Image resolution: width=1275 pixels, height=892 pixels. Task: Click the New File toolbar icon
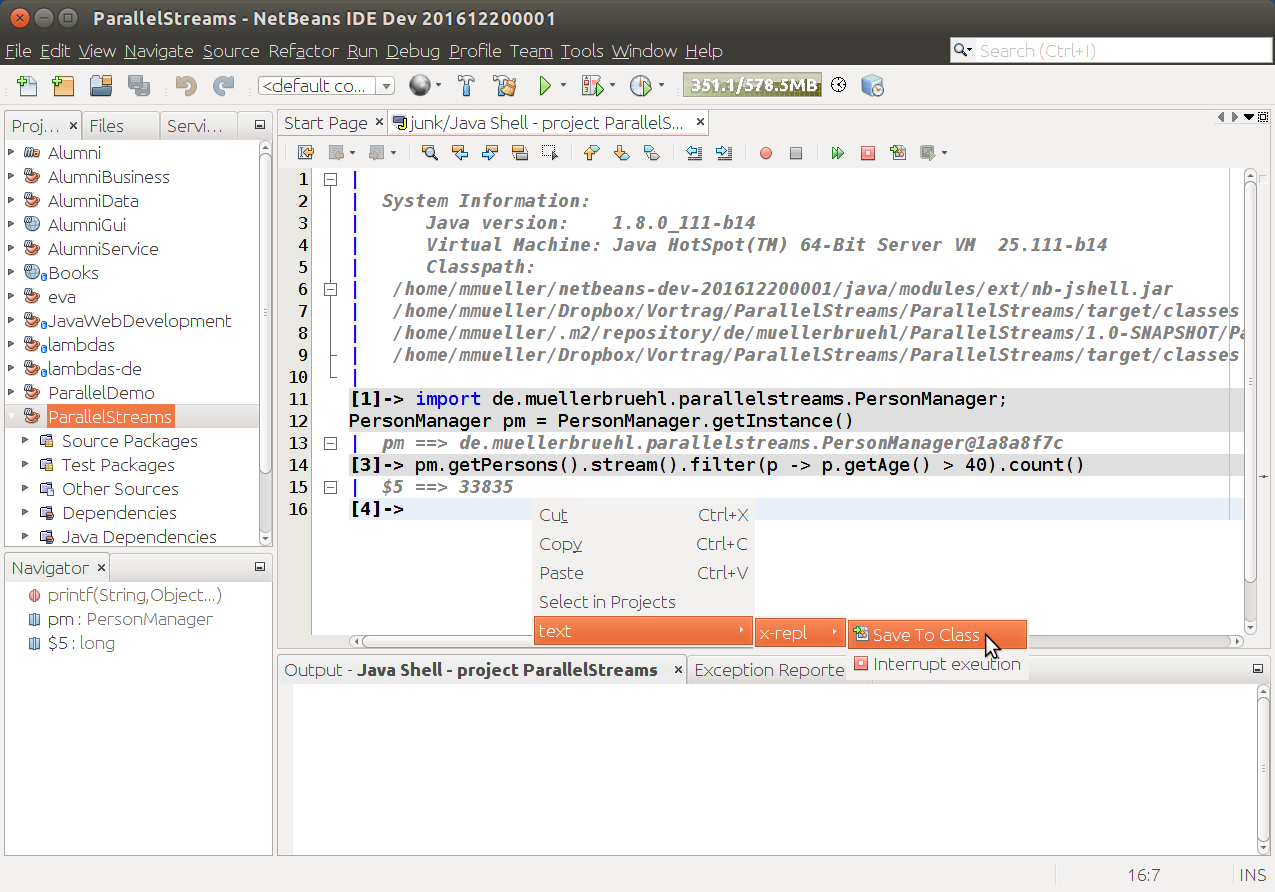[27, 86]
